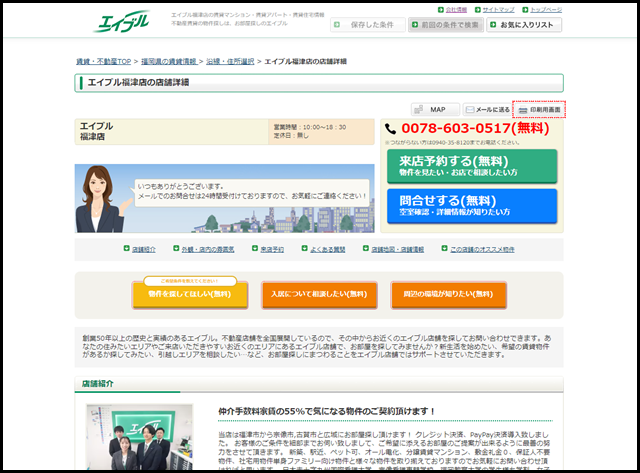Click the green plus icon beside この店舗のオススメ物件

(x=444, y=248)
